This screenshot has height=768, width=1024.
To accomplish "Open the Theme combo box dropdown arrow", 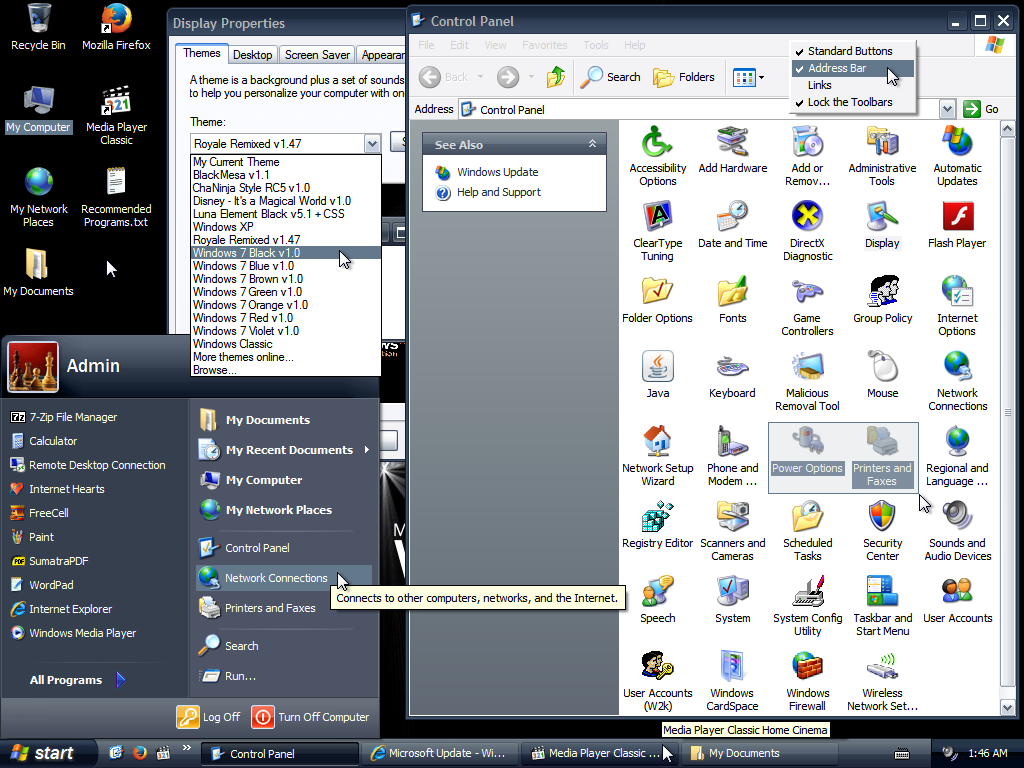I will (372, 144).
